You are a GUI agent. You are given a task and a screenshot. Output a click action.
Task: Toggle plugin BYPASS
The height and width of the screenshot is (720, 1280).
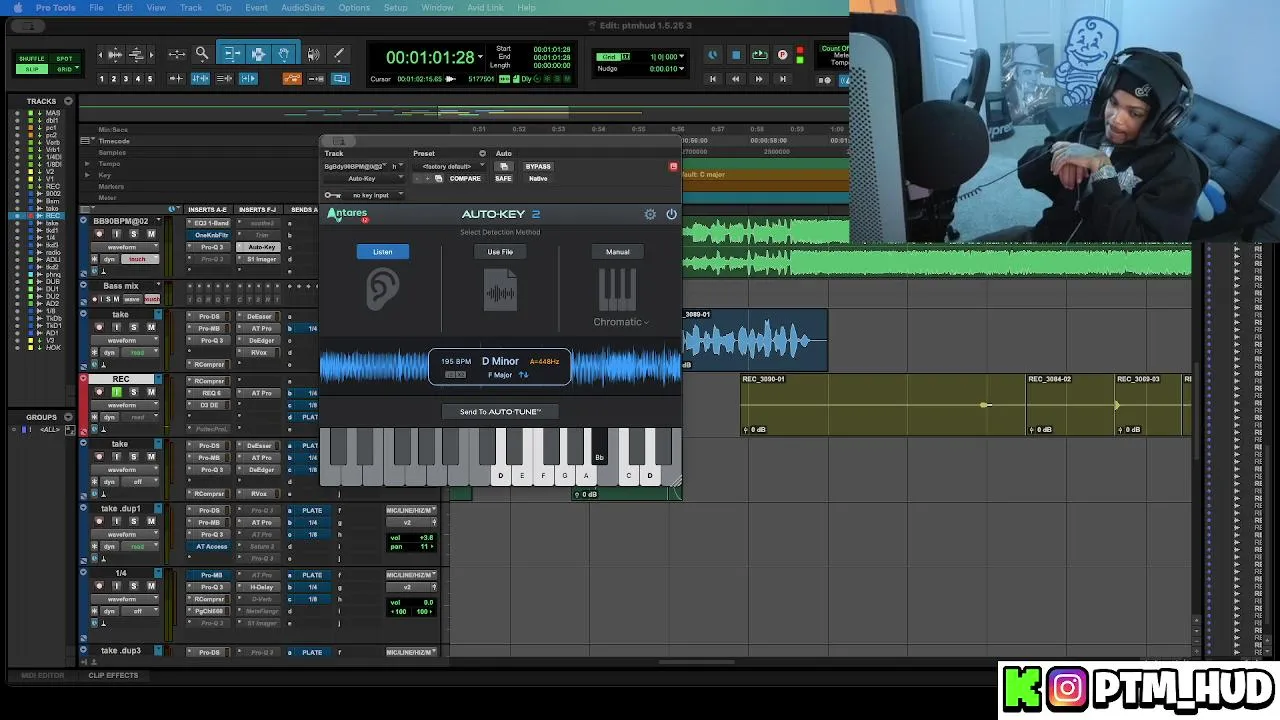click(538, 167)
